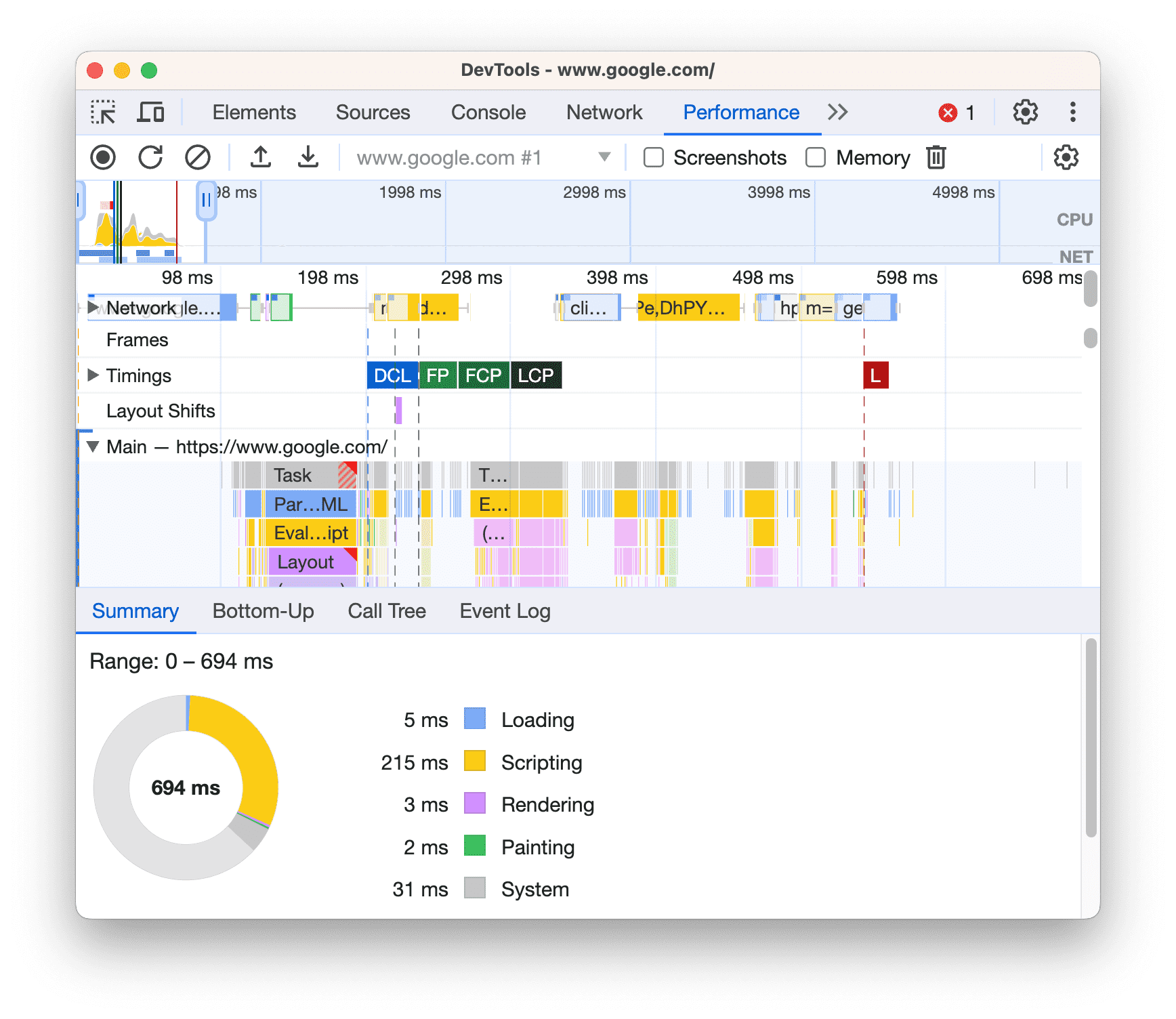Screen dimensions: 1176x1019
Task: Delete recording with the trash icon
Action: pyautogui.click(x=936, y=157)
